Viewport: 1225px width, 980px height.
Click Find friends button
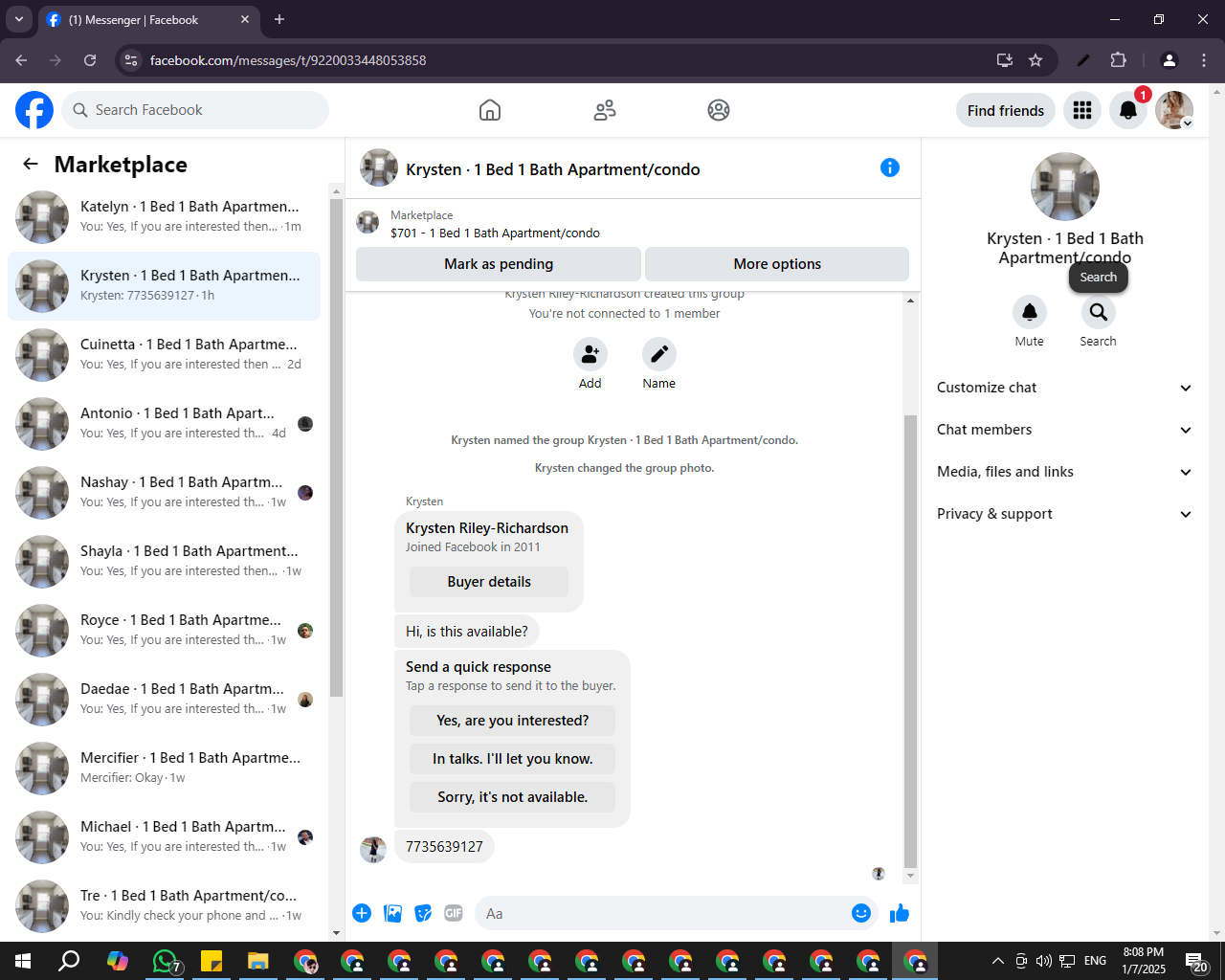pos(1006,110)
